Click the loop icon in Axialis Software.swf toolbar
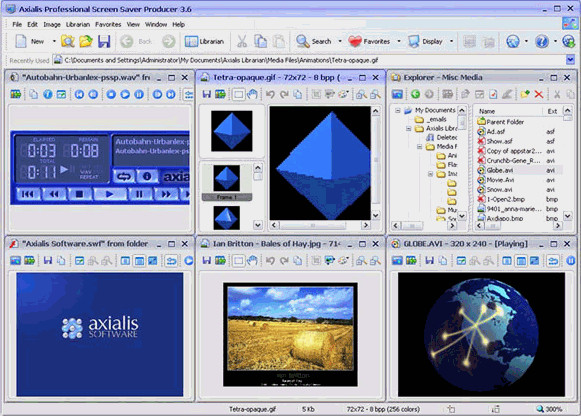Screen dimensions: 581x416 tap(171, 261)
